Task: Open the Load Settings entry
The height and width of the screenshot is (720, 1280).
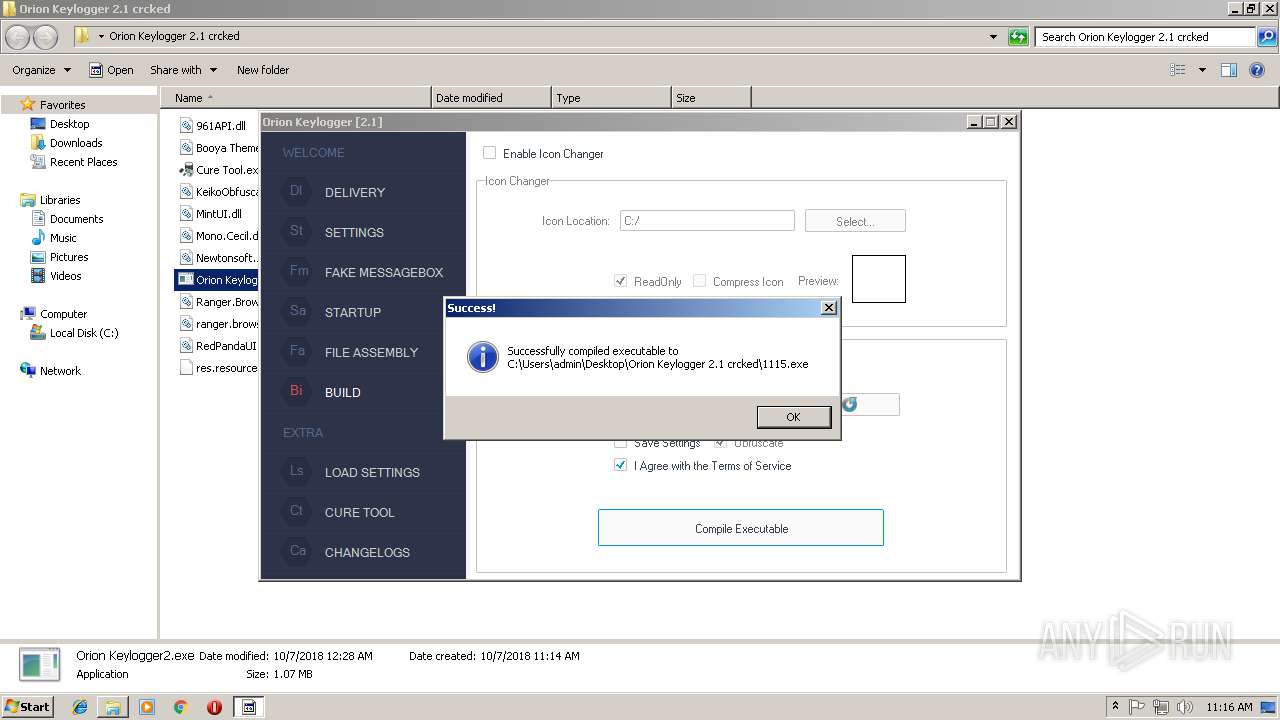Action: click(x=372, y=472)
